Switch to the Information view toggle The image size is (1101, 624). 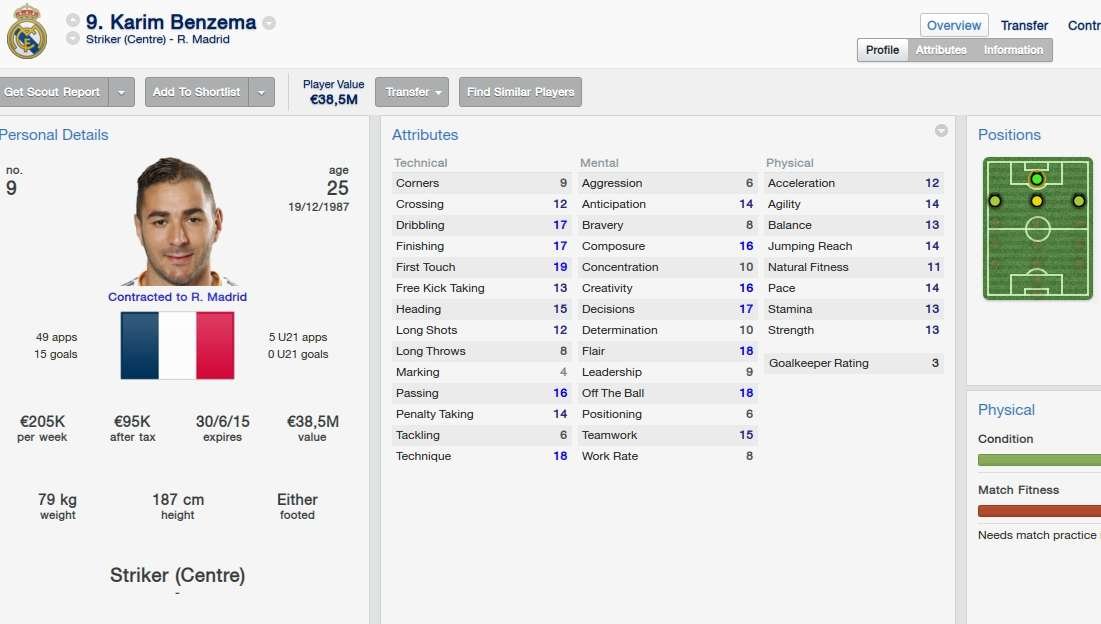tap(1013, 50)
